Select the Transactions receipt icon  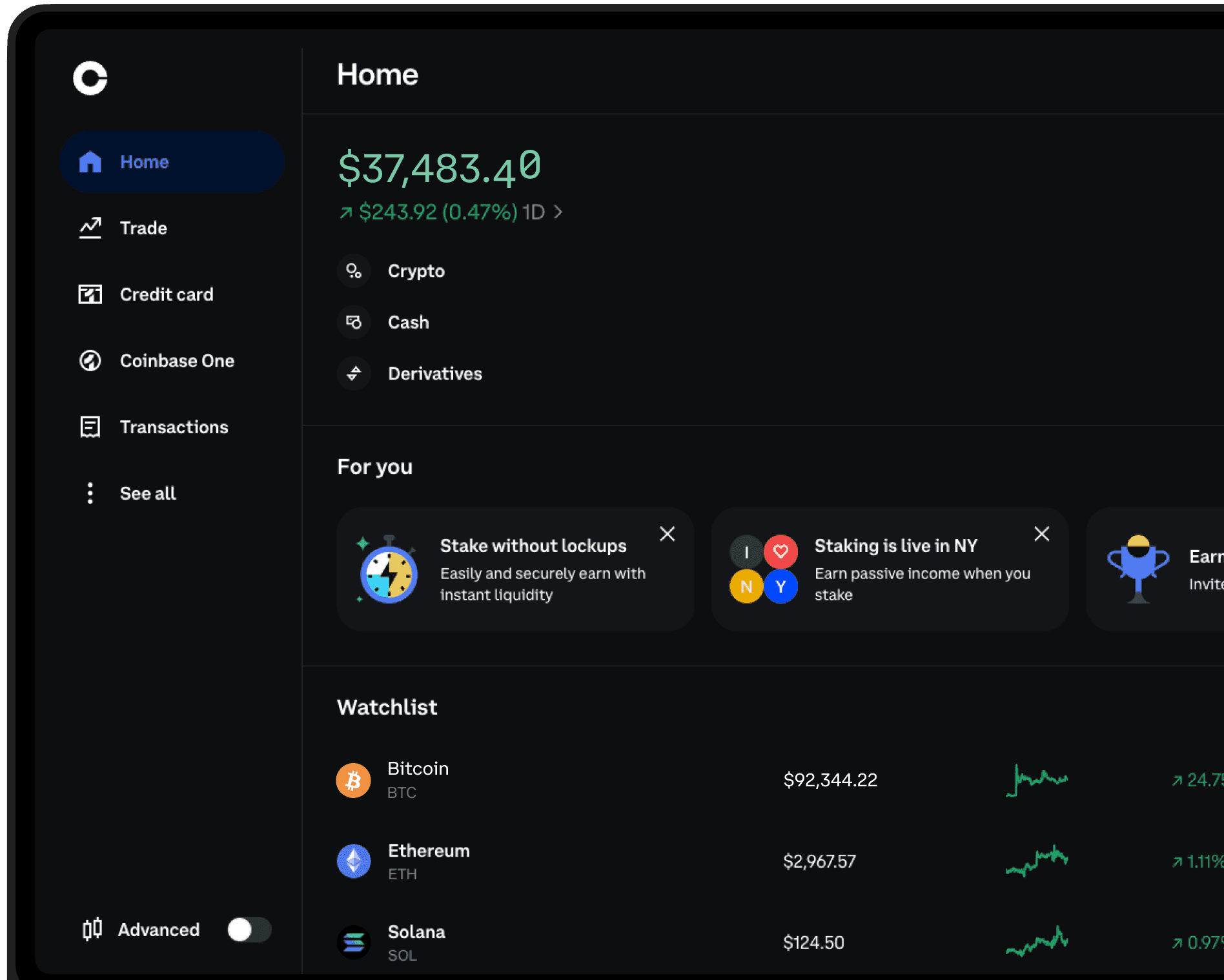click(x=90, y=427)
